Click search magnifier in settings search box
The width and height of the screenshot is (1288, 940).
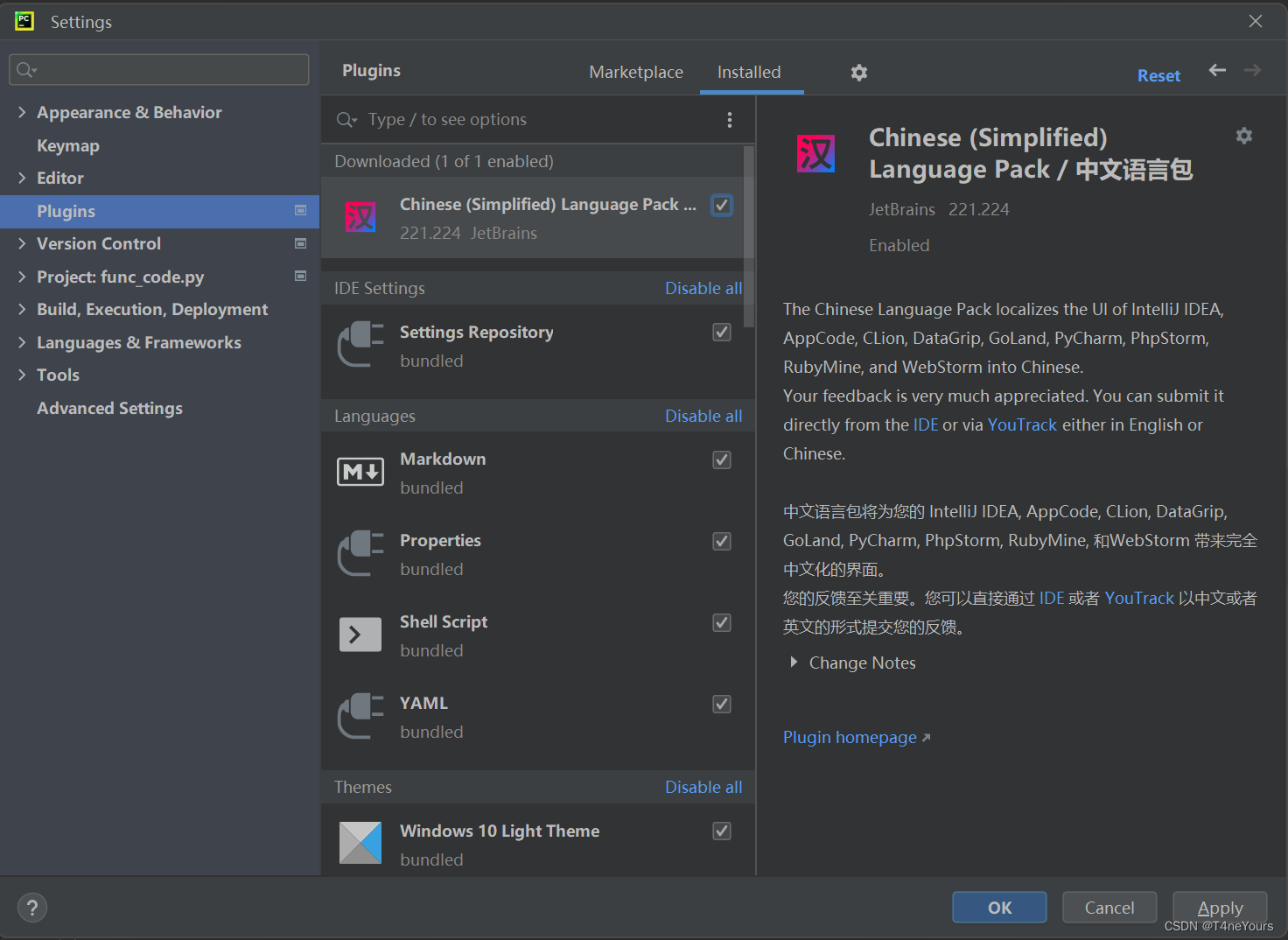26,70
